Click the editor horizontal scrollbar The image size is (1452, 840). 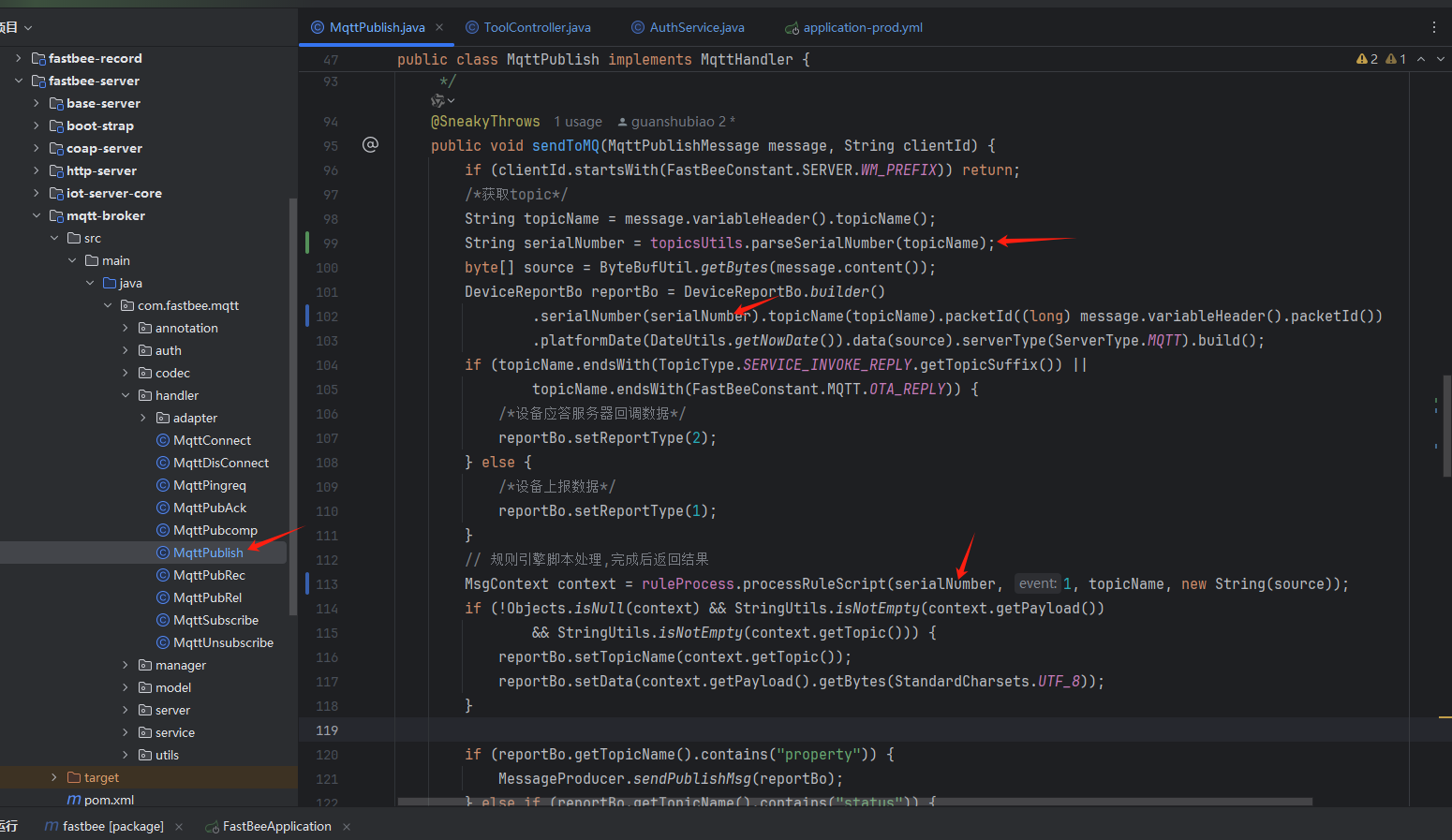point(854,802)
